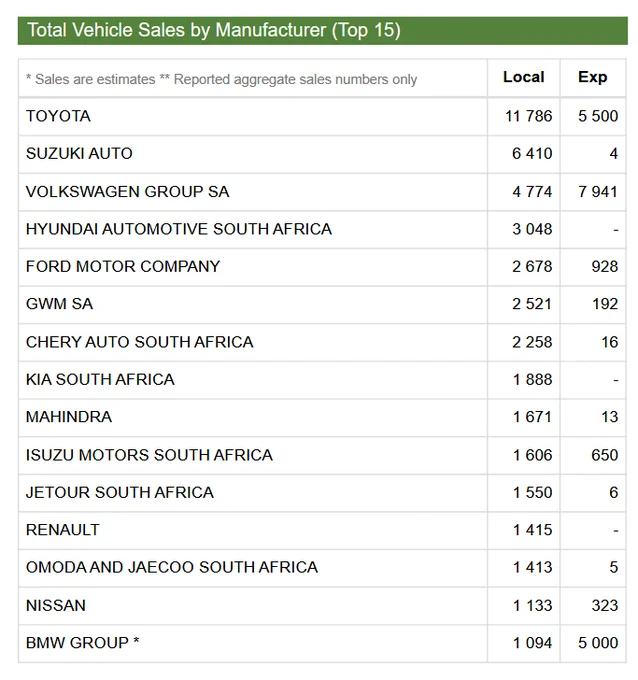This screenshot has width=638, height=680.
Task: Click Volkswagen export value 7 941
Action: click(x=598, y=192)
